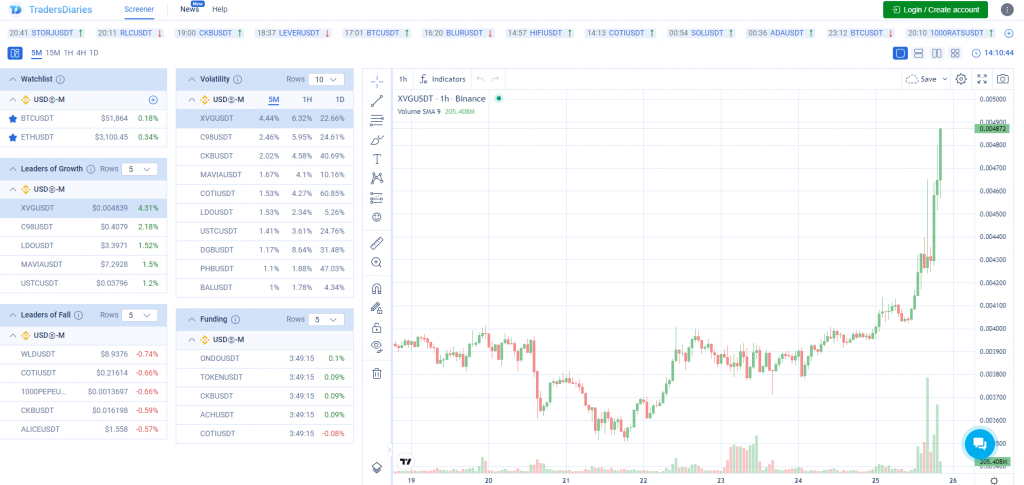1024x485 pixels.
Task: Open the emoji icons tool
Action: pos(377,217)
